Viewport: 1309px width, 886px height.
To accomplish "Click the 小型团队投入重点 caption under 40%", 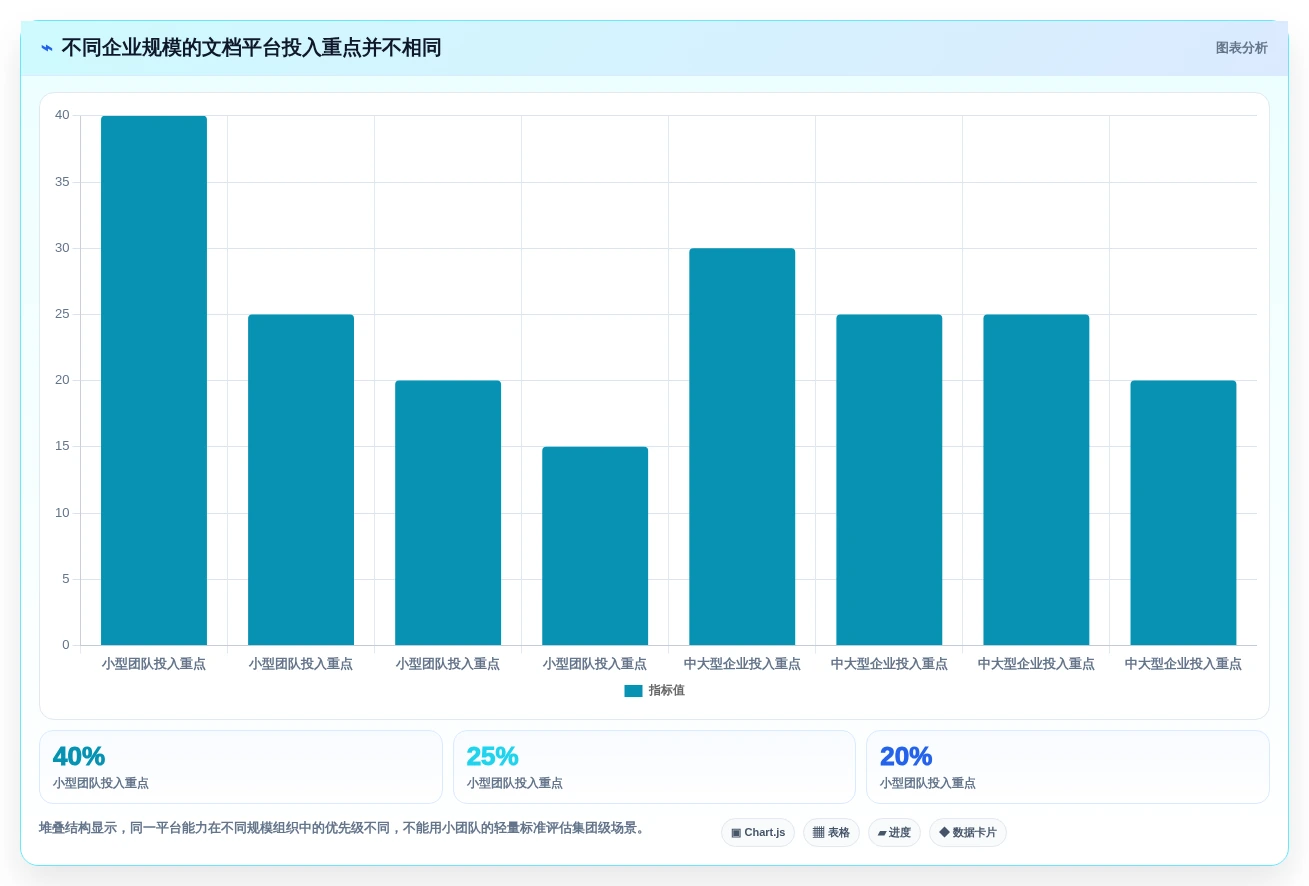I will pyautogui.click(x=101, y=784).
